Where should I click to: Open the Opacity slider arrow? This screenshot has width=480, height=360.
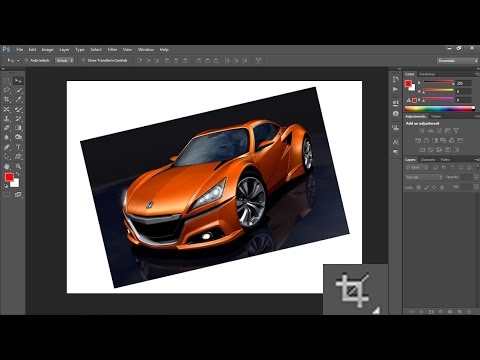[476, 177]
